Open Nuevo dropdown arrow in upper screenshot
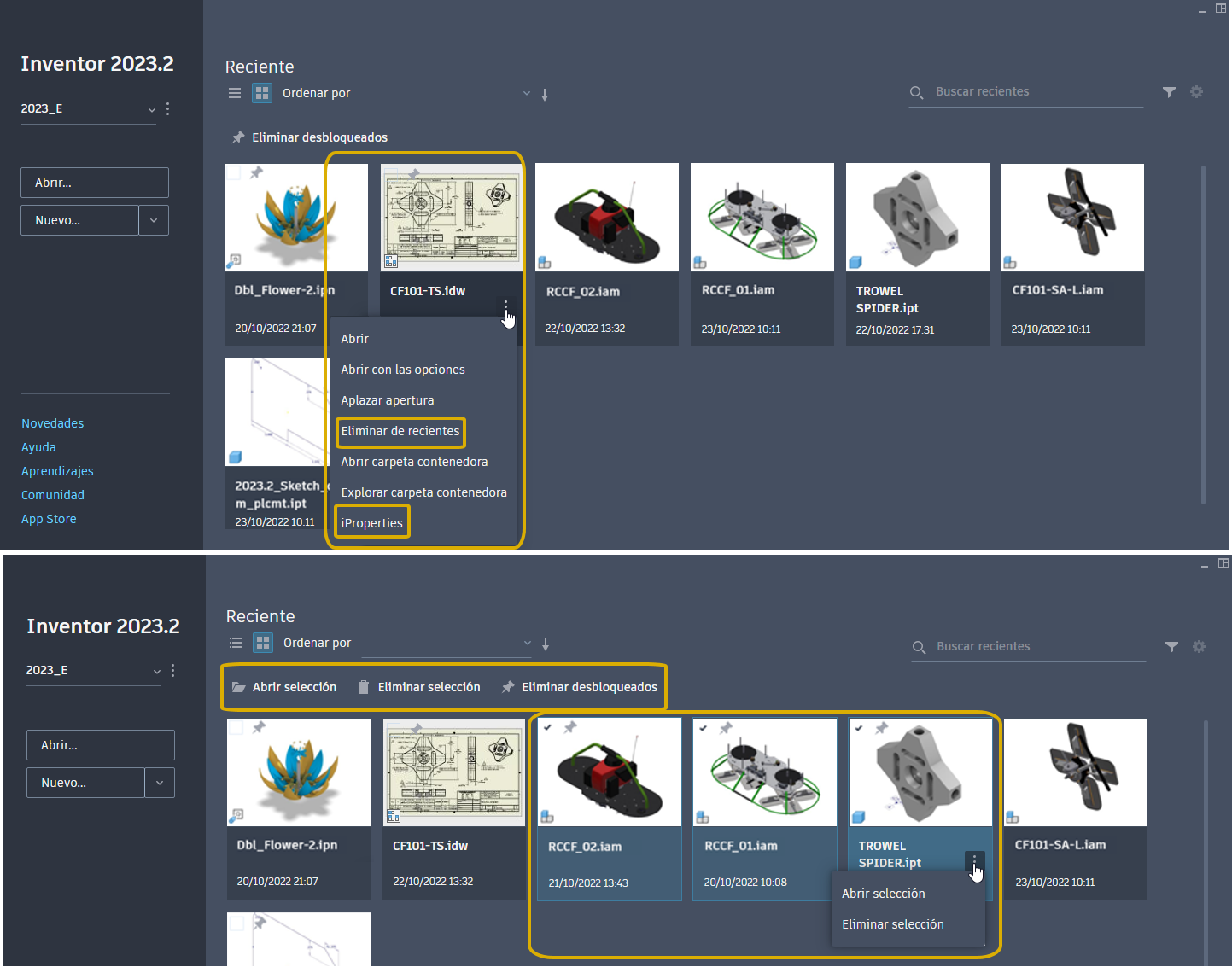Screen dimensions: 1232x967 tap(154, 220)
